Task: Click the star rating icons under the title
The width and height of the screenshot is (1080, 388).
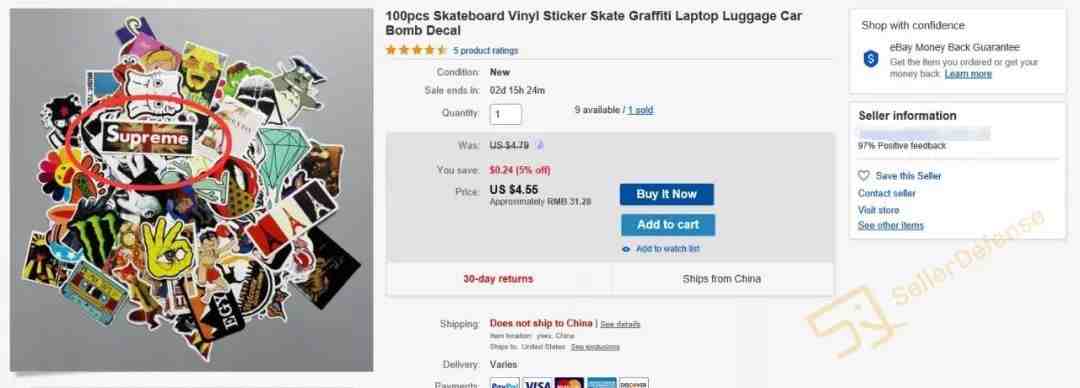Action: click(x=416, y=50)
